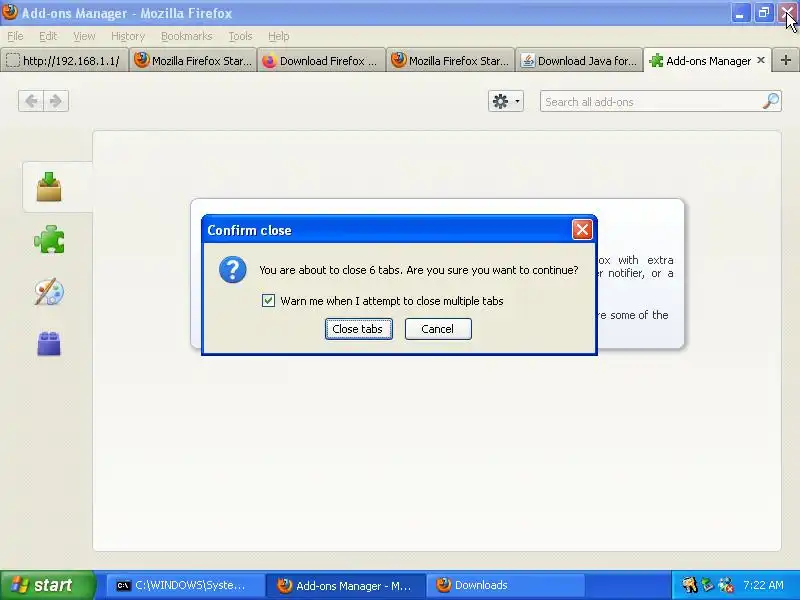Open the Plugins blue brick category
Screen dimensions: 800x600
[49, 343]
